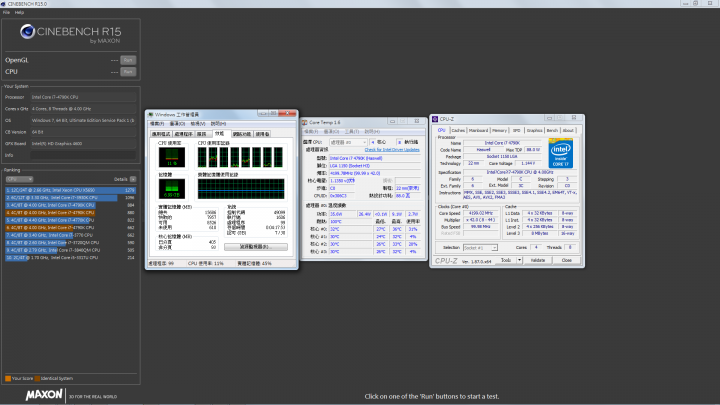The width and height of the screenshot is (720, 405).
Task: Click the Tools button in CPU-Z
Action: click(x=506, y=260)
